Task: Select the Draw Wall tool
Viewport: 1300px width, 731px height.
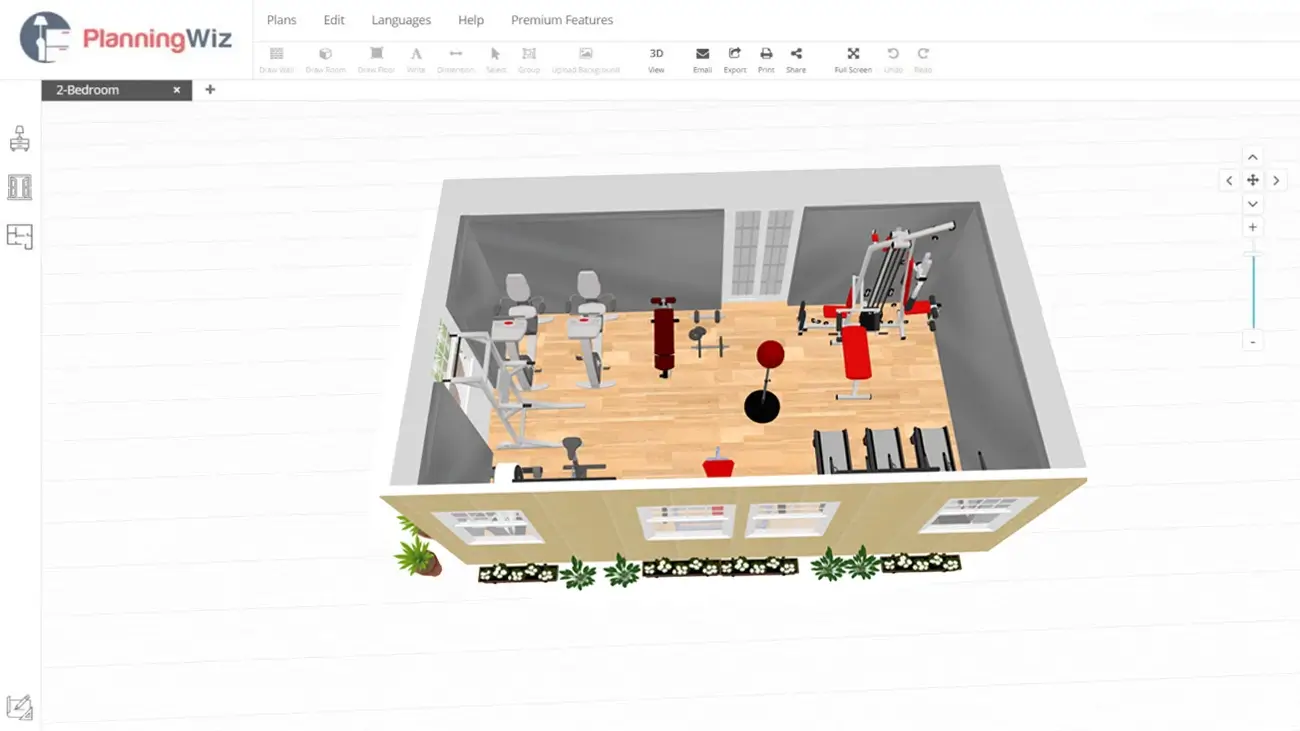Action: [276, 58]
